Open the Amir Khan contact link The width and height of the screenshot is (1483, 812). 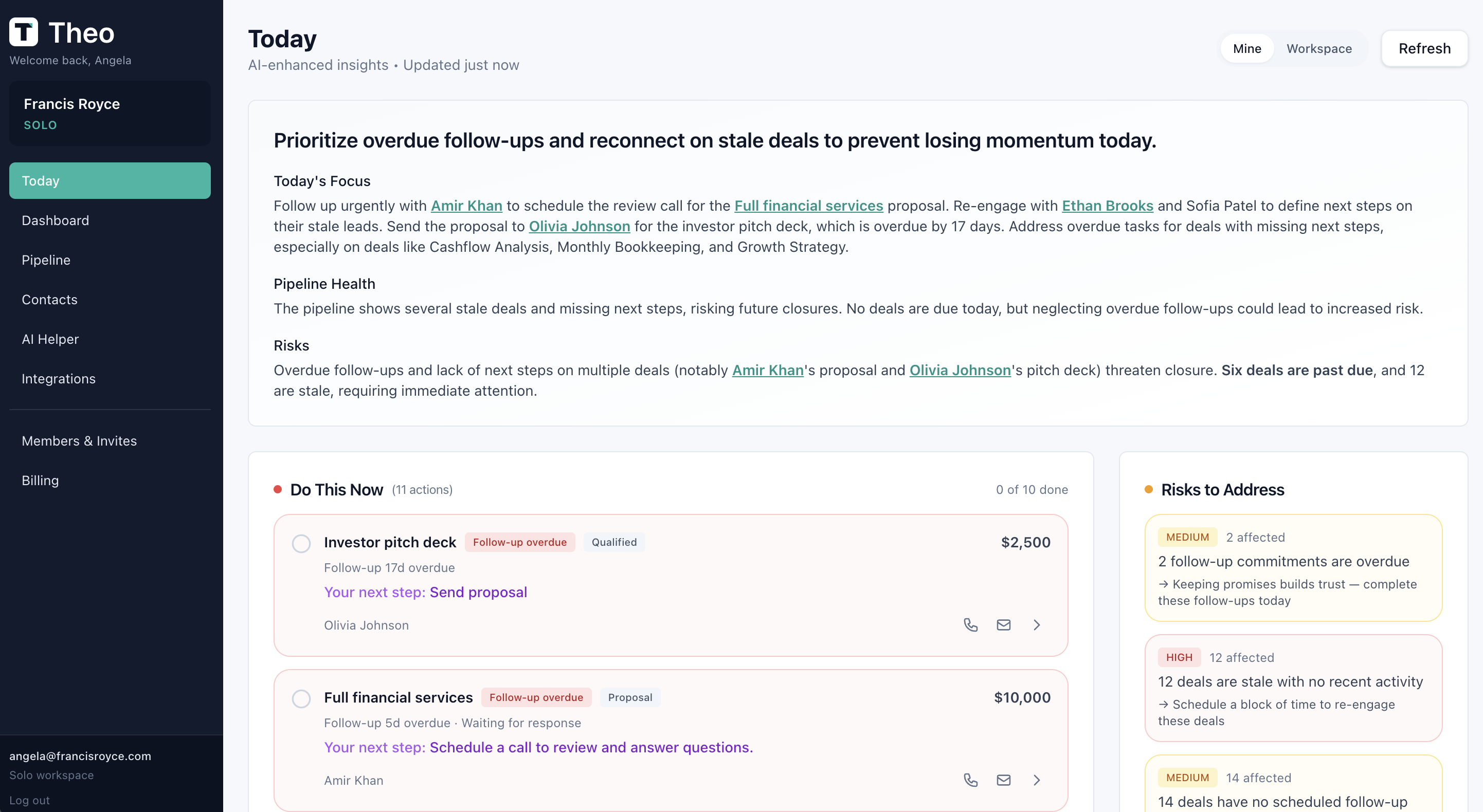(x=466, y=206)
